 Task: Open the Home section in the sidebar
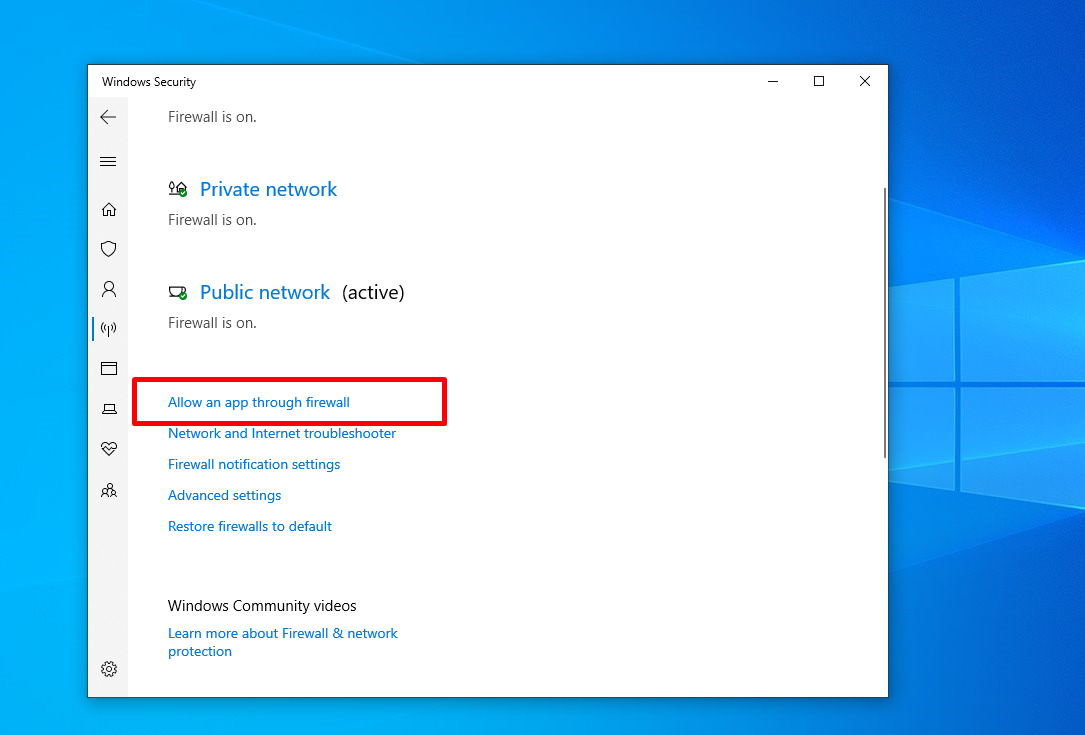109,210
